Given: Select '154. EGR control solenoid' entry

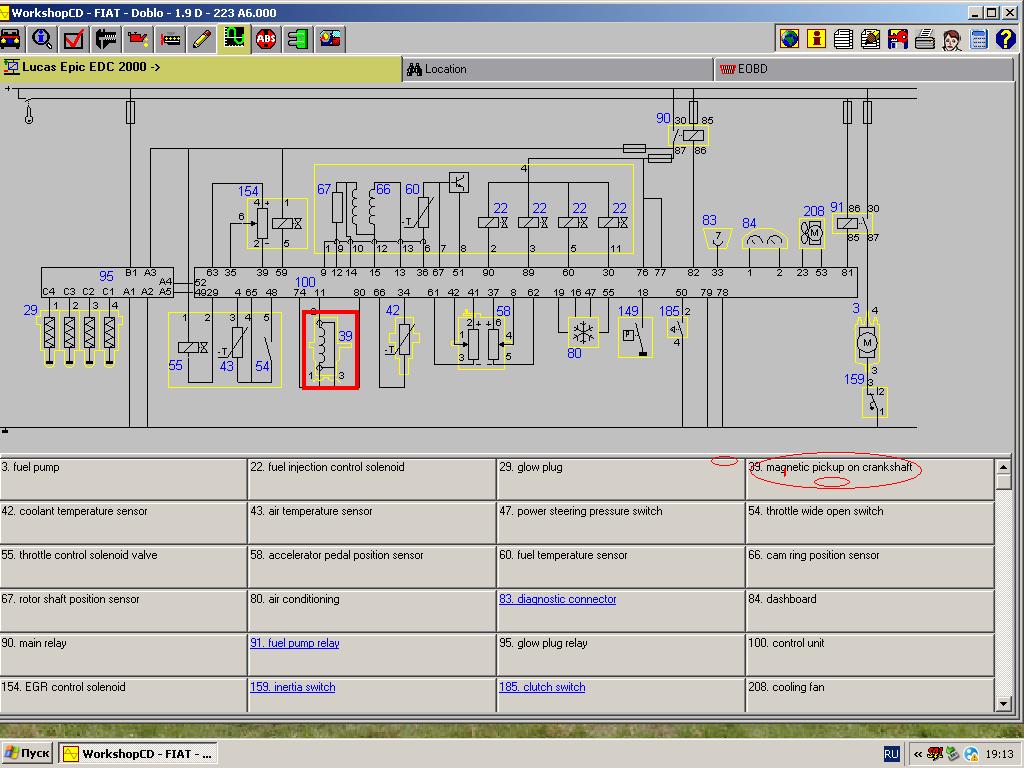Looking at the screenshot, I should coord(123,698).
